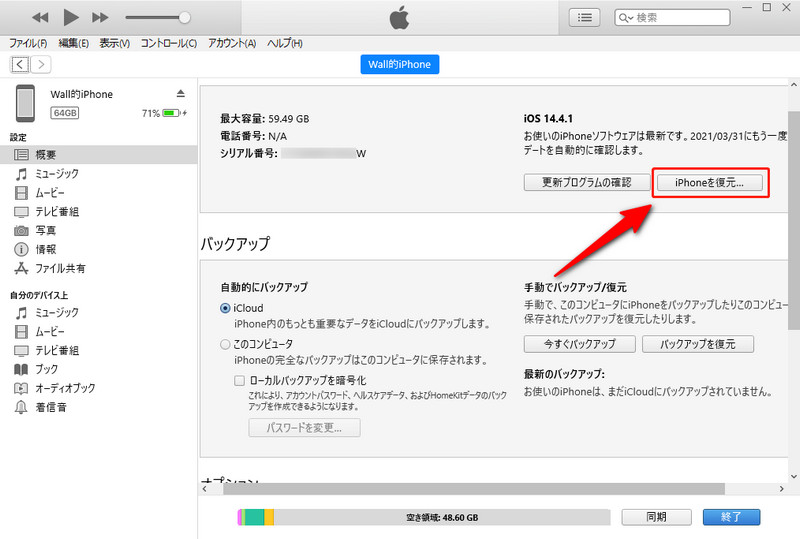This screenshot has width=800, height=539.
Task: Click the 検索 search field
Action: (x=672, y=18)
